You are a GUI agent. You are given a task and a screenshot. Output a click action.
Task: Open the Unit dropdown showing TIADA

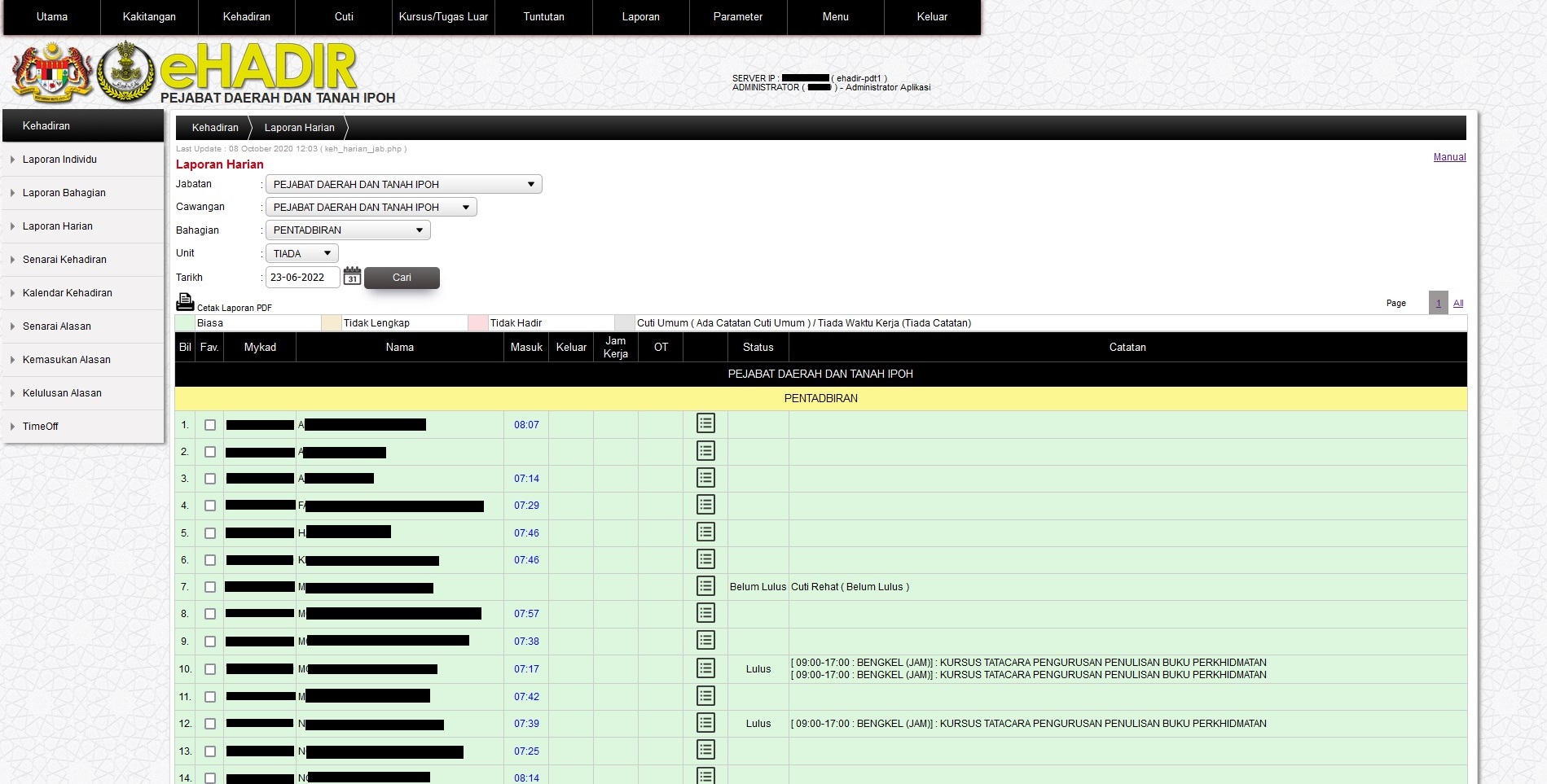pos(301,253)
